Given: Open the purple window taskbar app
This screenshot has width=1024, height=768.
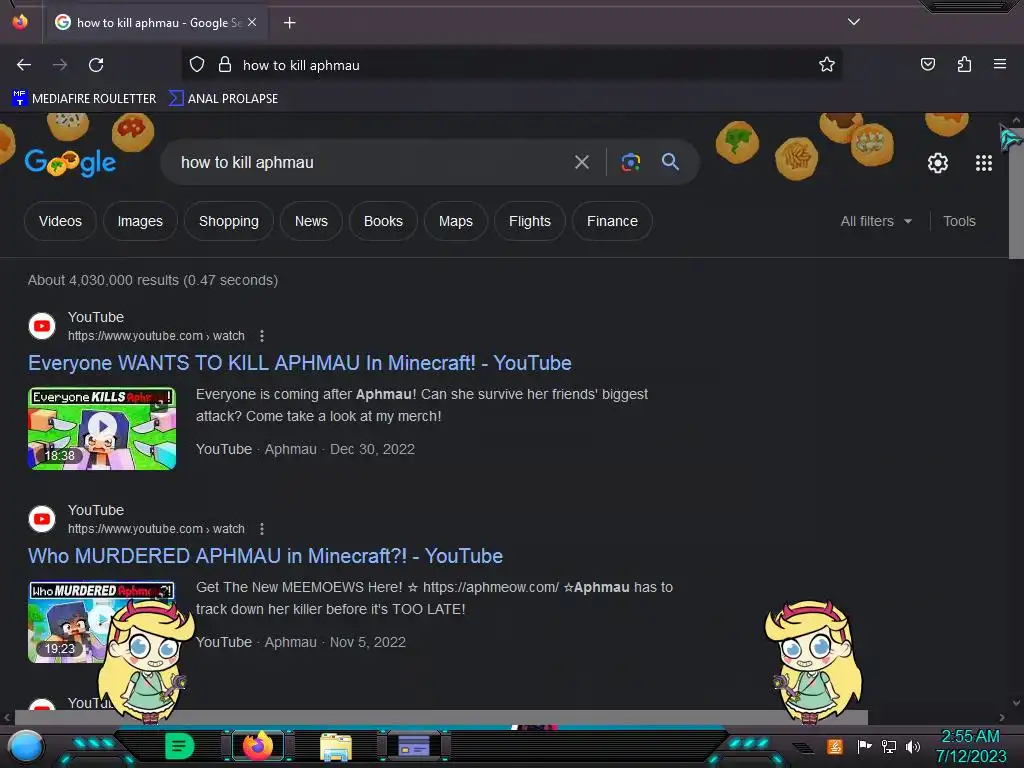Looking at the screenshot, I should point(414,745).
